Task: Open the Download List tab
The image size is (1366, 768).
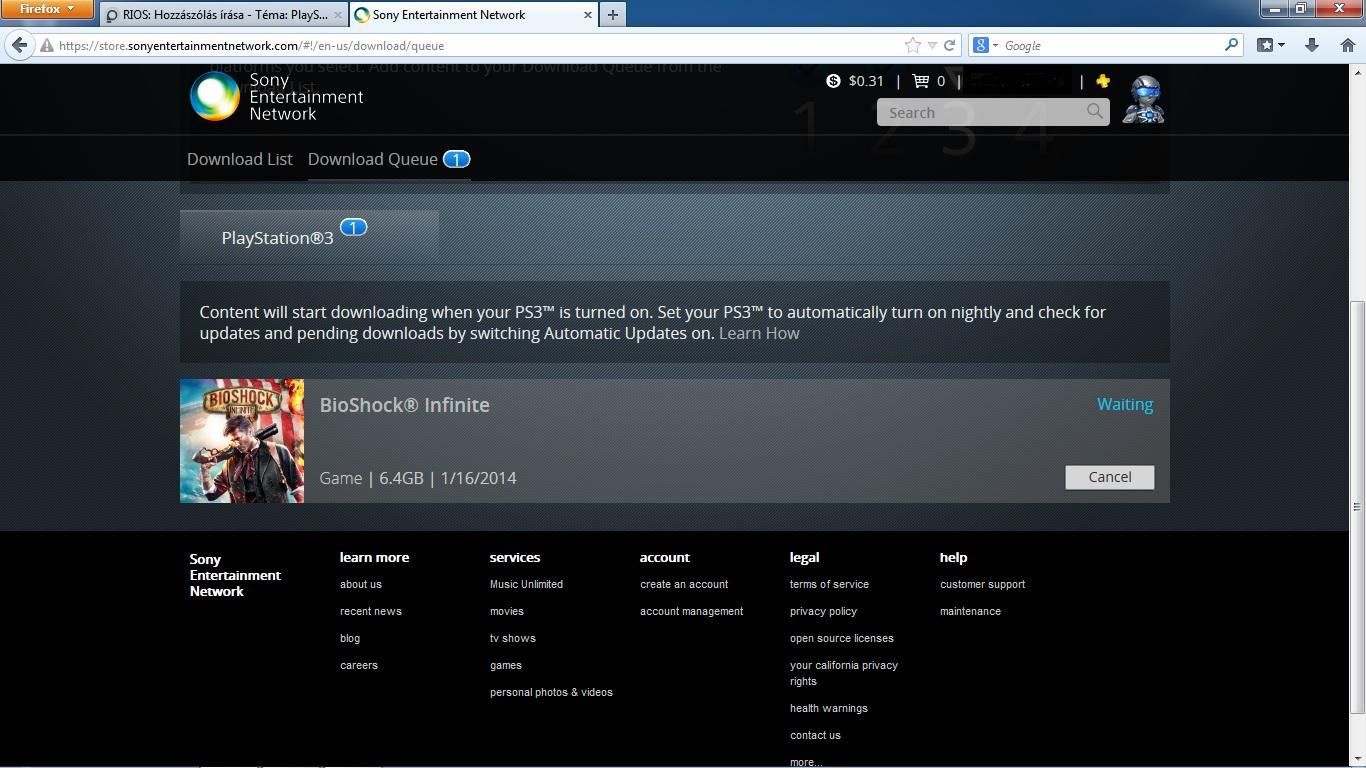Action: click(x=240, y=159)
